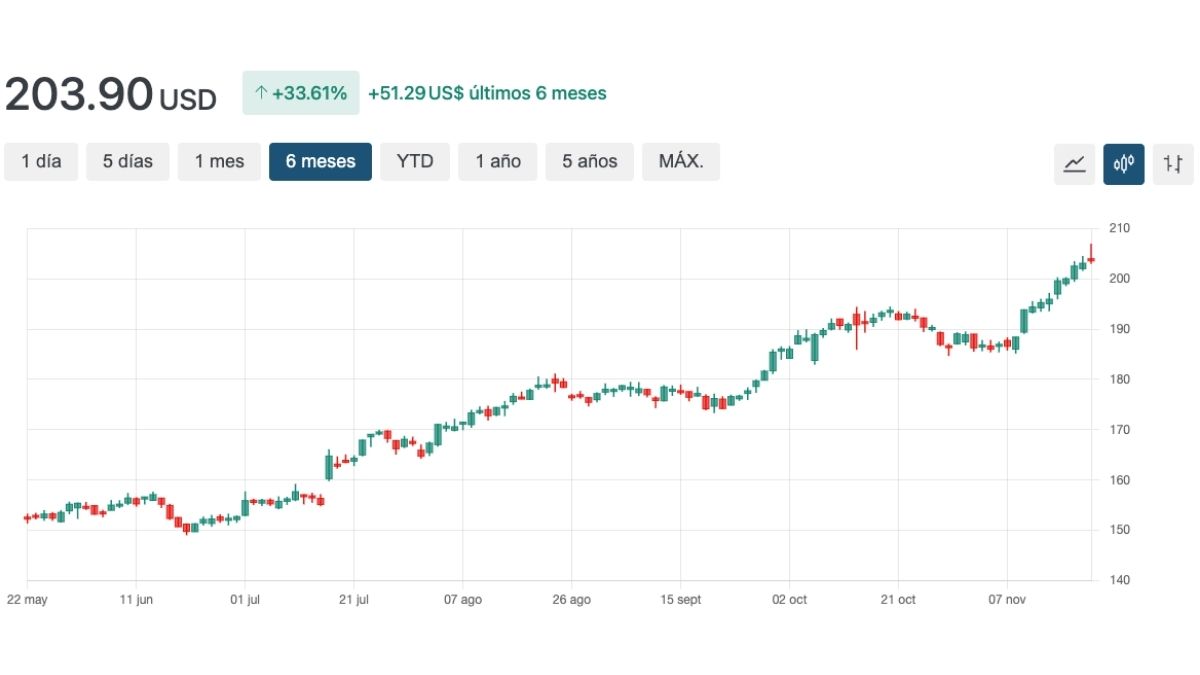The height and width of the screenshot is (675, 1200).
Task: Open the "MÁX." full history view
Action: 681,161
